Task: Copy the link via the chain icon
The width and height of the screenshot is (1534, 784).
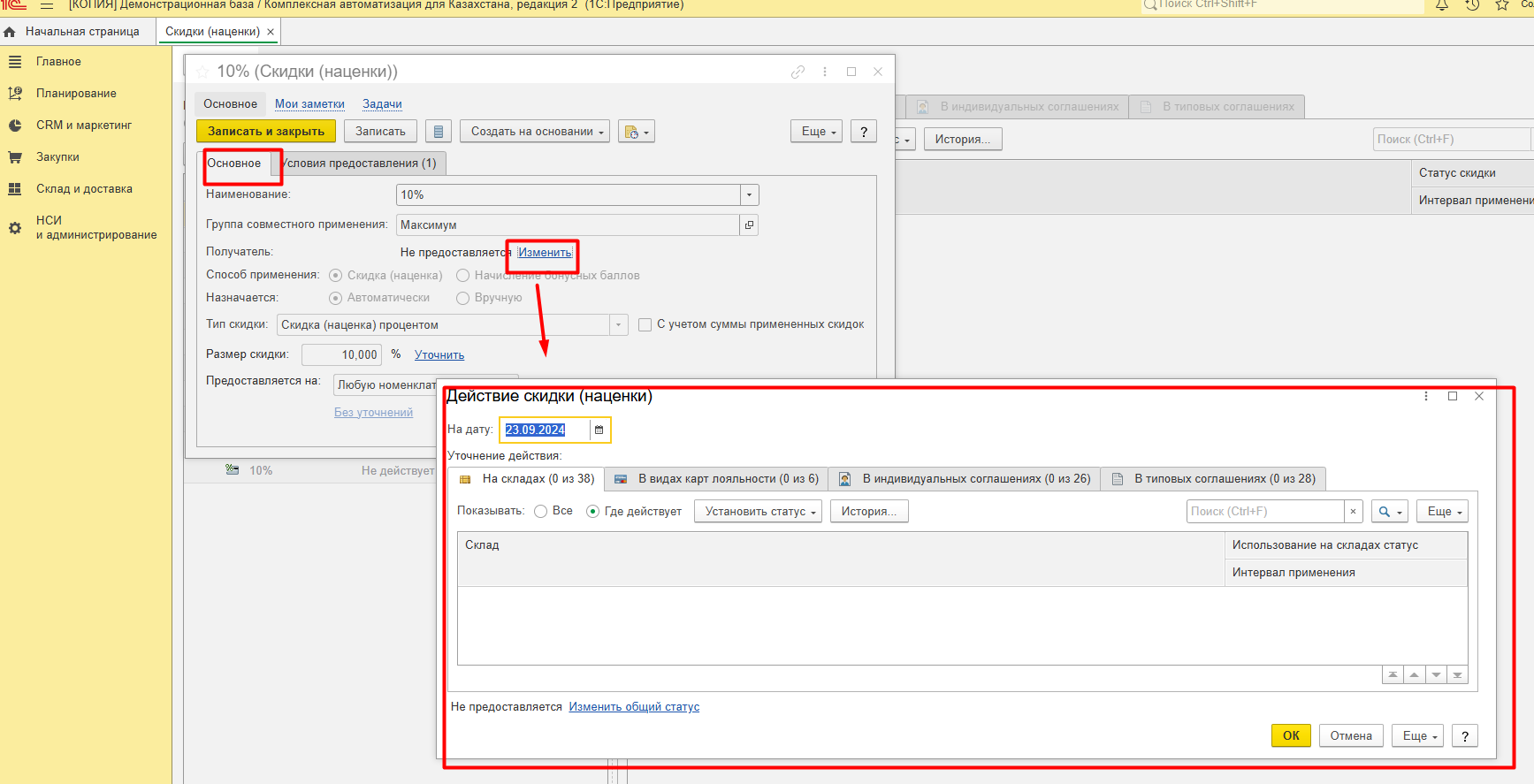Action: 798,72
